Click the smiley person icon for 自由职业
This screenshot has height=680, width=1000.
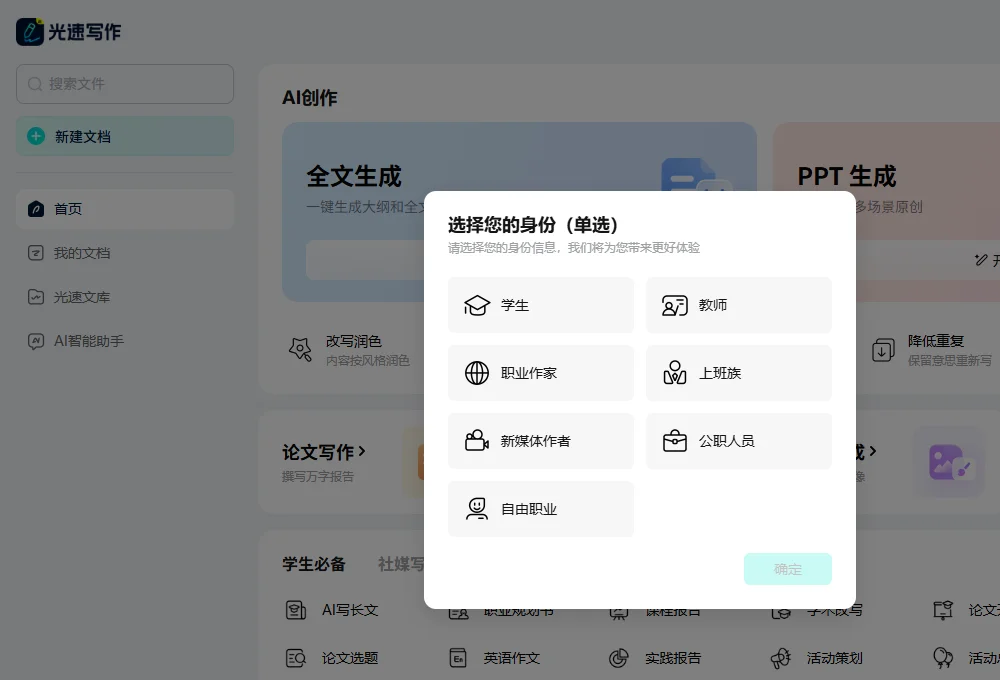pos(476,509)
